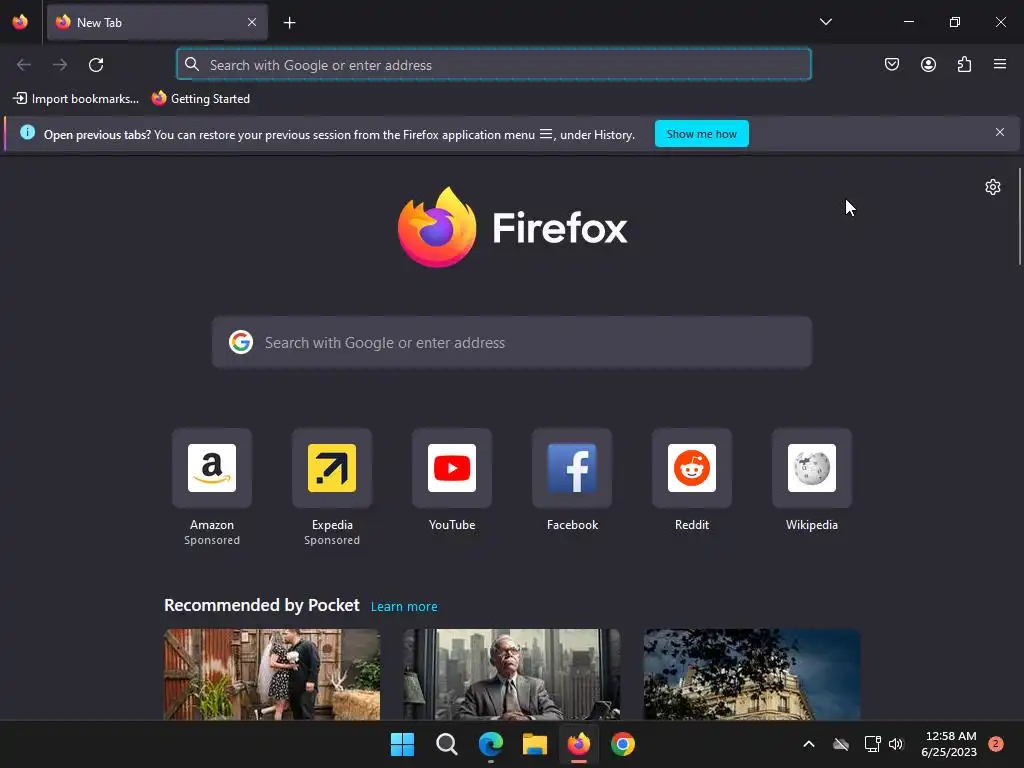
Task: Open the Firefox account menu
Action: tap(928, 64)
